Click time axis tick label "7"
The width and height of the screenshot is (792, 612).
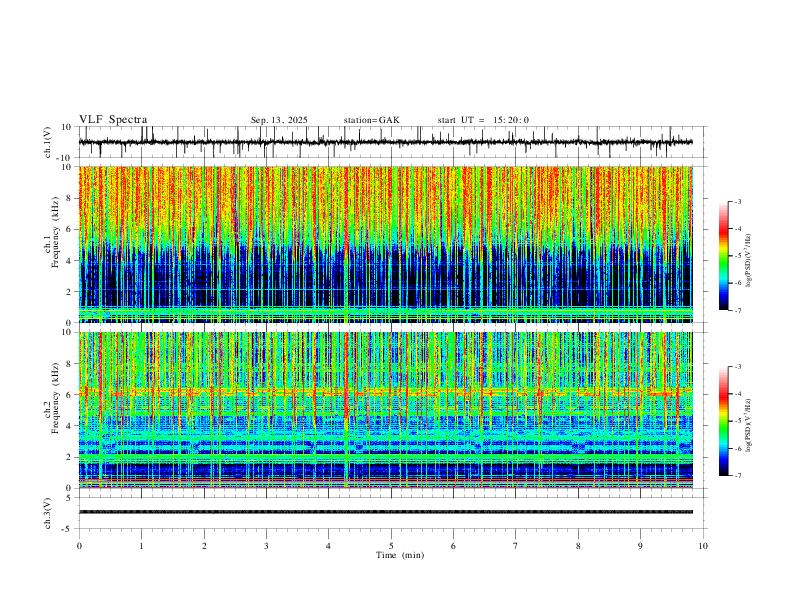516,546
